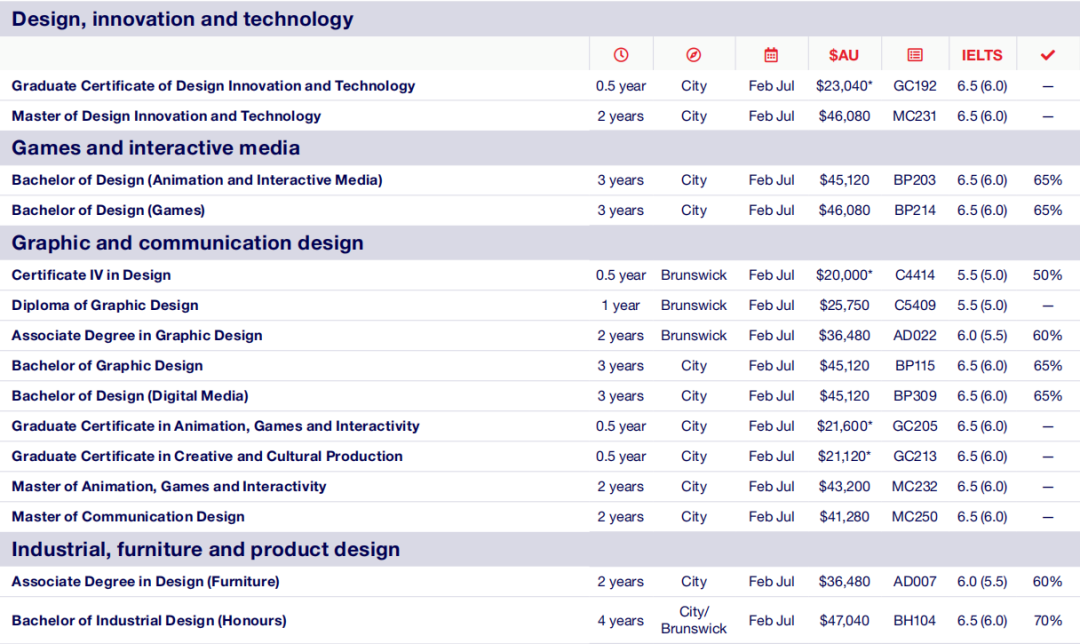
Task: Click program code GC192
Action: click(915, 86)
